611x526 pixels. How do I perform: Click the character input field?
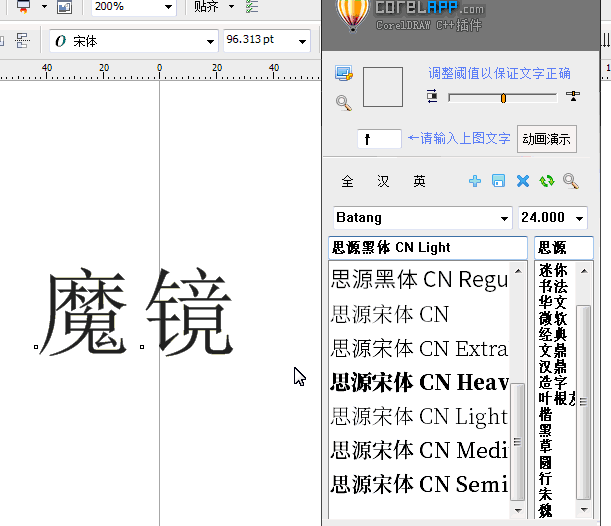point(379,139)
